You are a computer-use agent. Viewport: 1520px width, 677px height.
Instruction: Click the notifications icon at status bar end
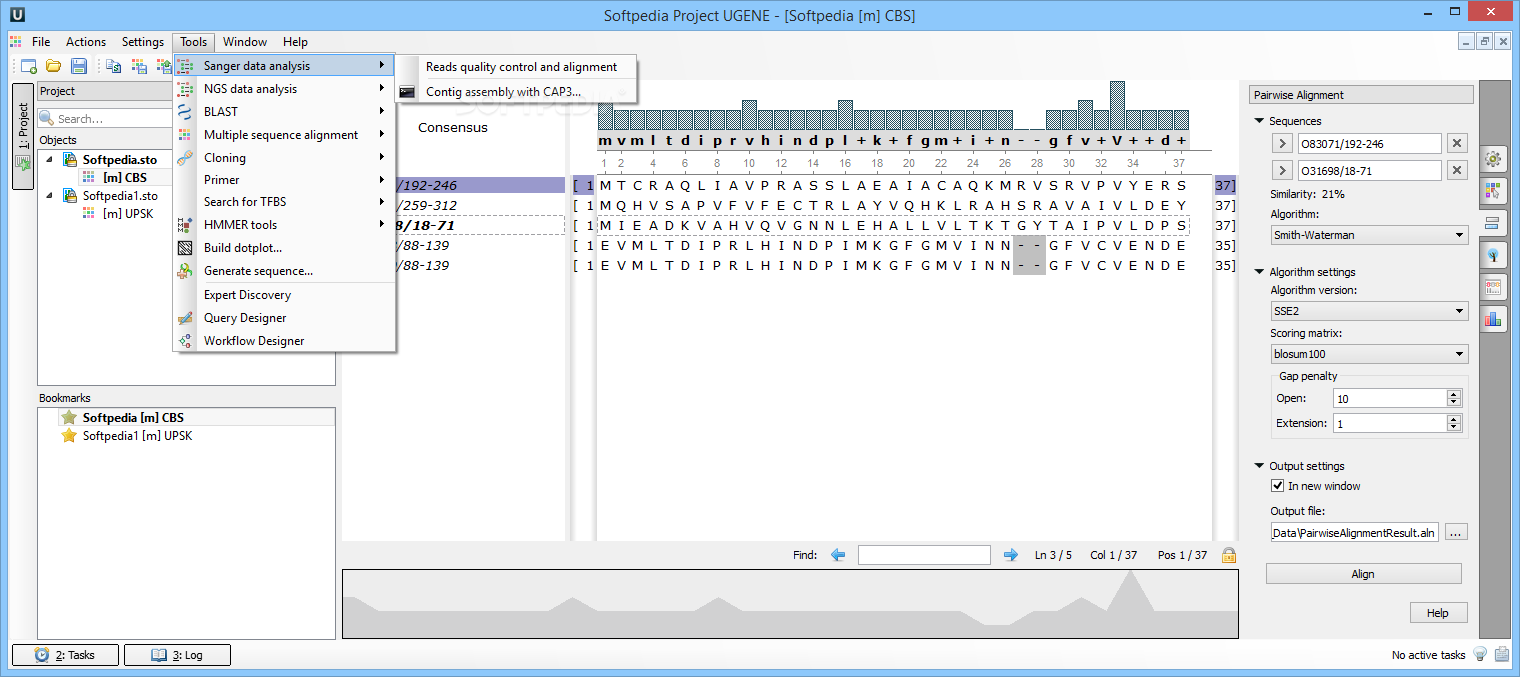(x=1502, y=654)
